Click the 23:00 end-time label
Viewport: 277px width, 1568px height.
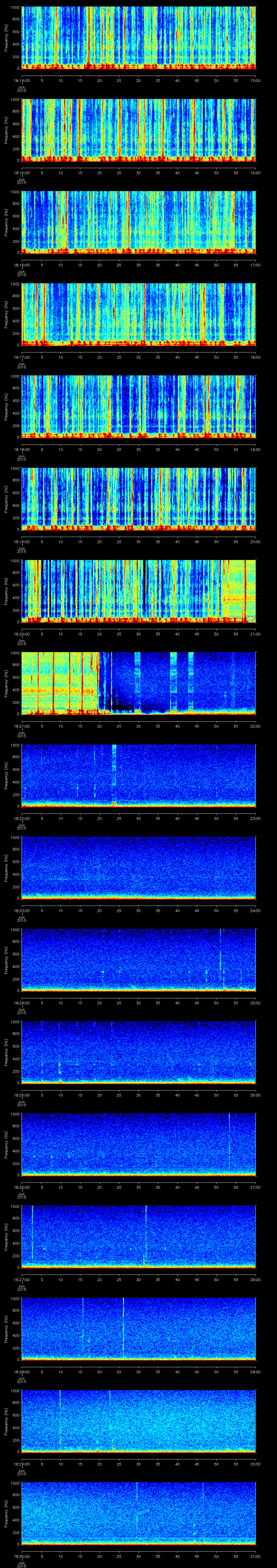click(255, 818)
